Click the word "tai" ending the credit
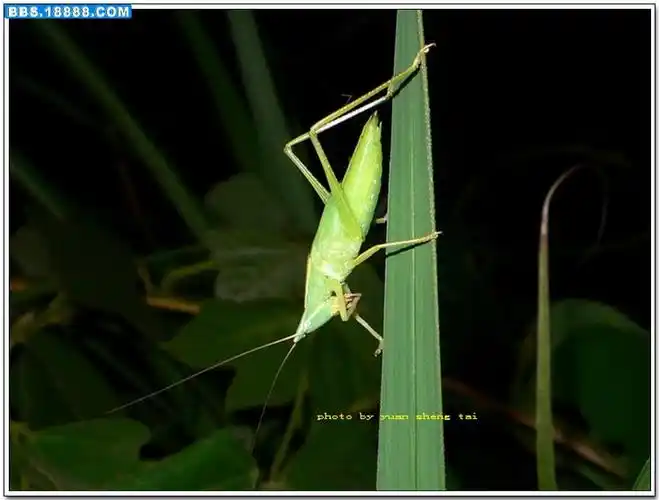The image size is (659, 500). pyautogui.click(x=468, y=416)
